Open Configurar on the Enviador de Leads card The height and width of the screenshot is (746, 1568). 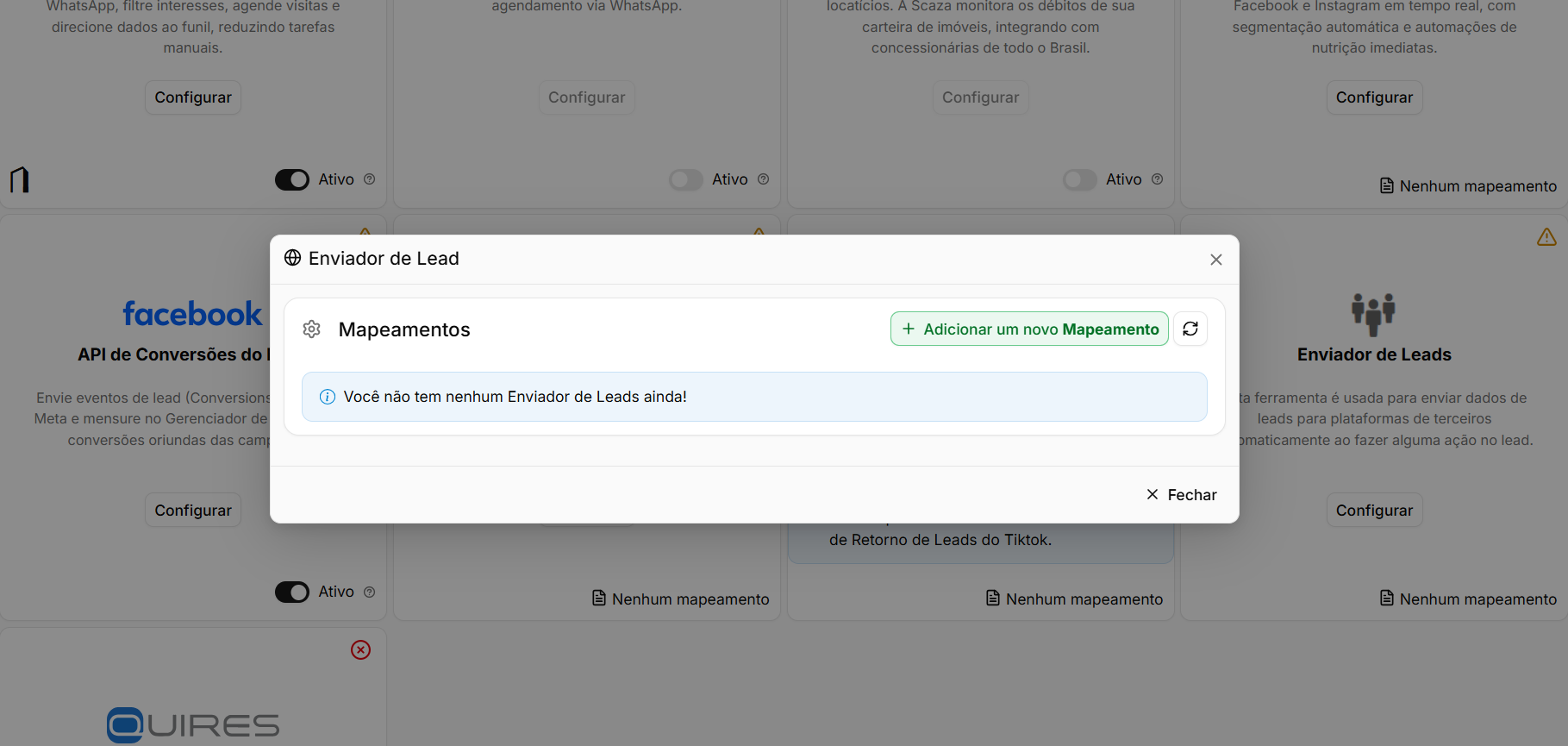point(1374,510)
